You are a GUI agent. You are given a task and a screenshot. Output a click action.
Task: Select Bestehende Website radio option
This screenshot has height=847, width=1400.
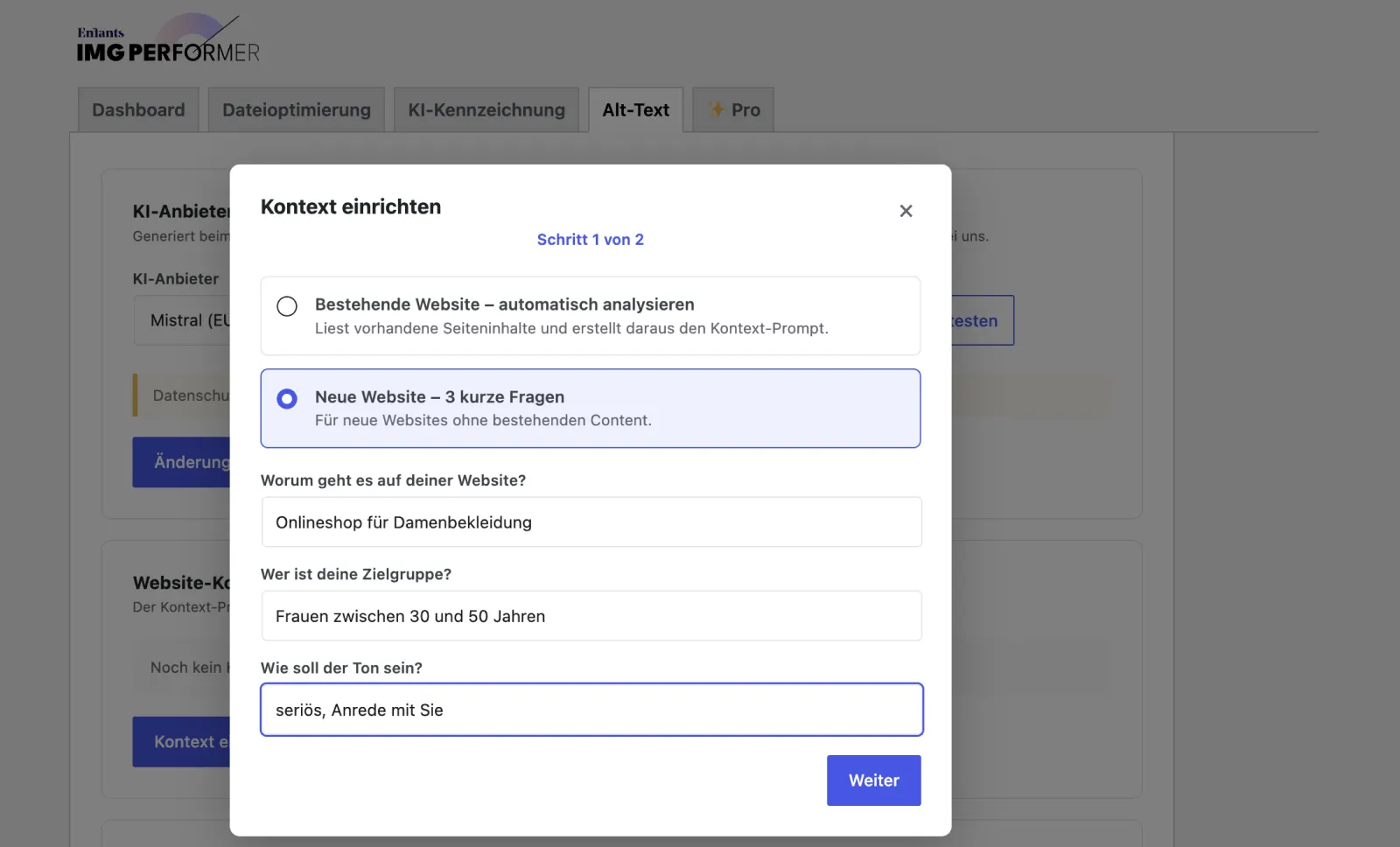(287, 306)
